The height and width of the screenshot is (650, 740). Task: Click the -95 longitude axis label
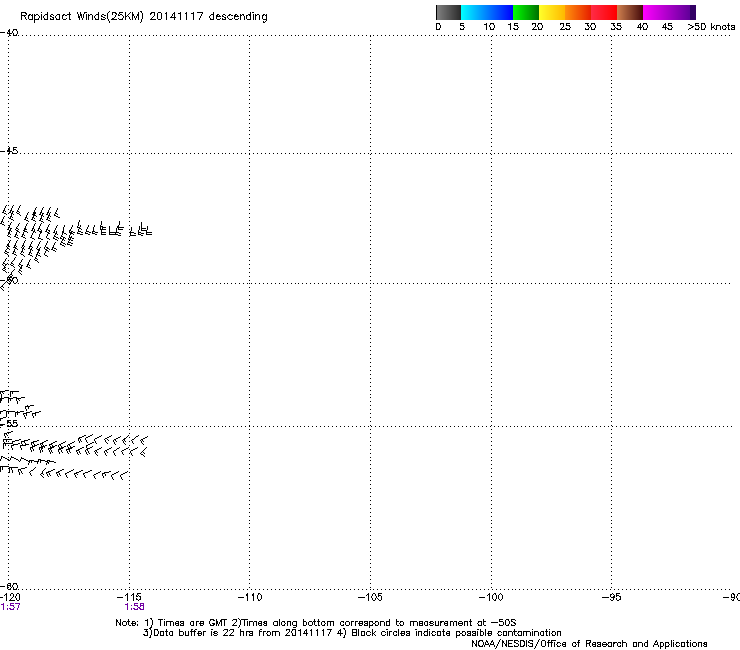pyautogui.click(x=612, y=597)
